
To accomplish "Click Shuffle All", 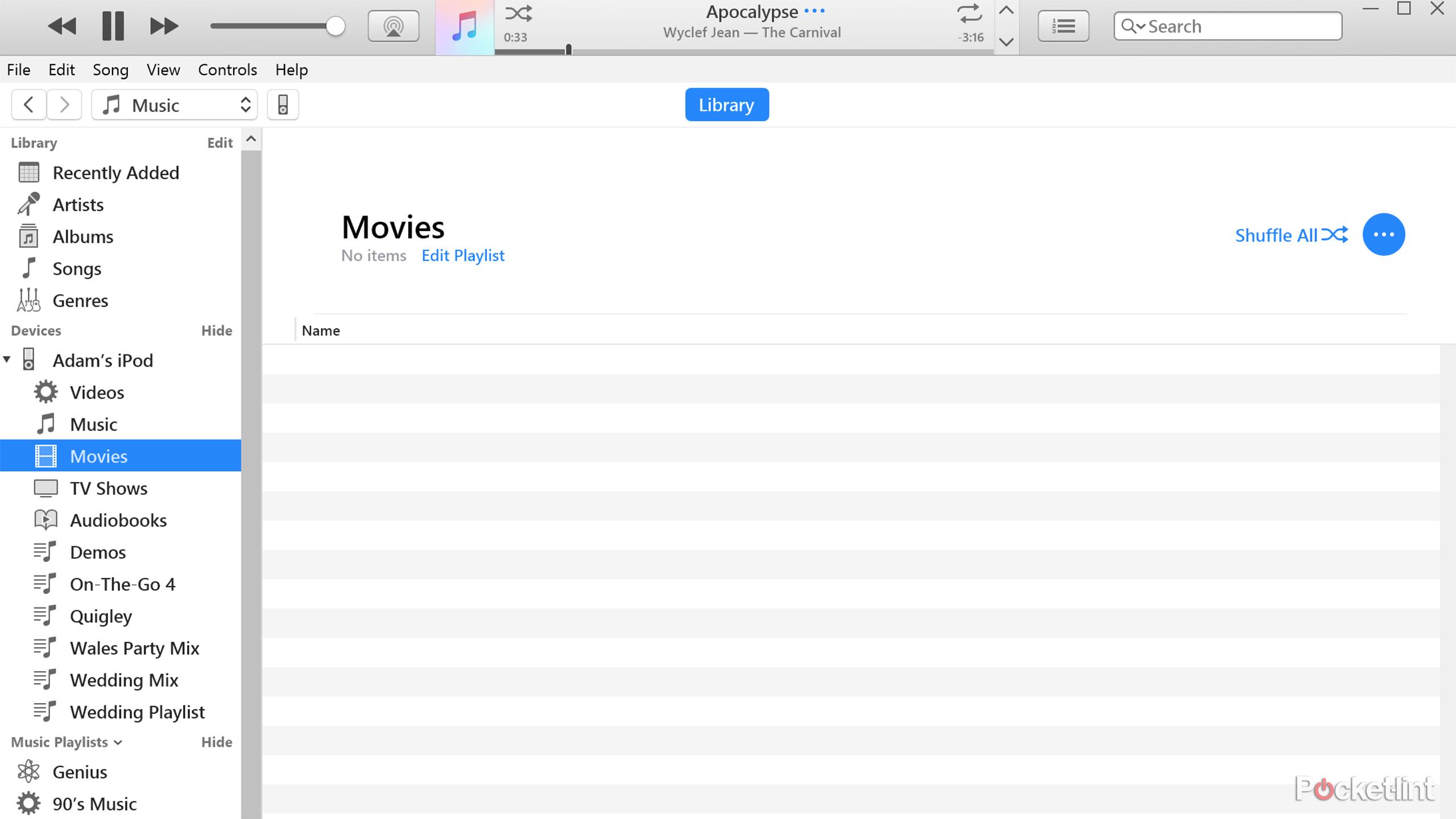I will (1291, 235).
